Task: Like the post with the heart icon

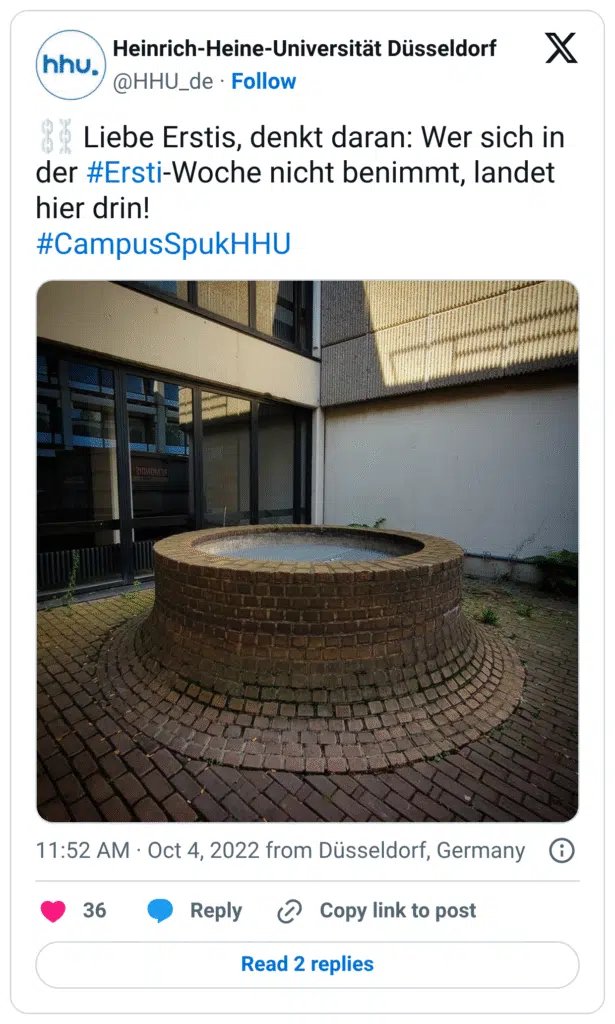Action: tap(53, 911)
